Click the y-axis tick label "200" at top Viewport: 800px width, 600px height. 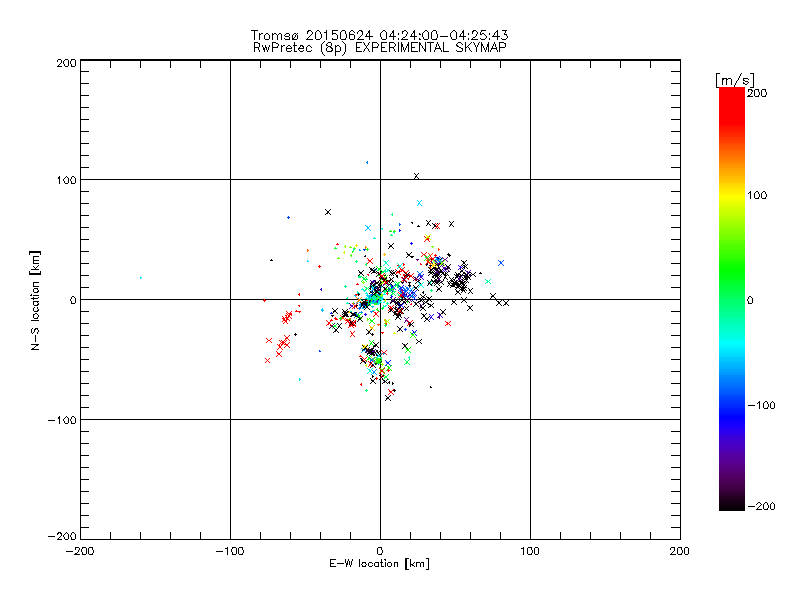[x=66, y=64]
